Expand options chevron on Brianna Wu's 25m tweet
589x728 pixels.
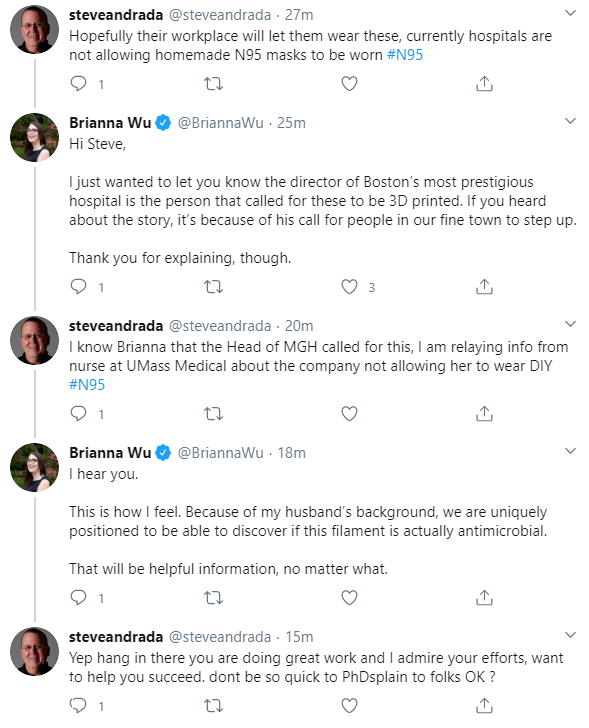(x=570, y=121)
